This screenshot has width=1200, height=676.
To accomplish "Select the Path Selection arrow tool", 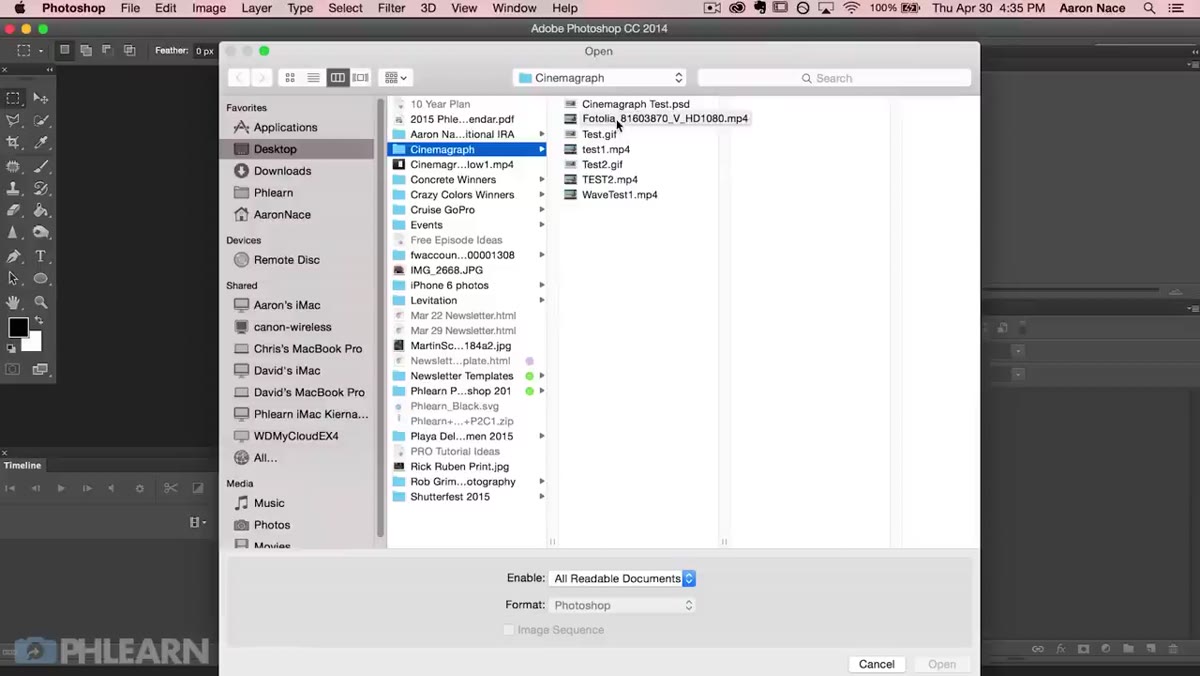I will click(x=13, y=279).
